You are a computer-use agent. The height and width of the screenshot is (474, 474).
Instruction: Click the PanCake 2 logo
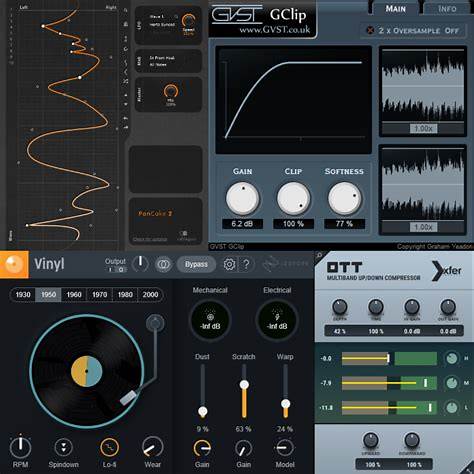(x=155, y=213)
